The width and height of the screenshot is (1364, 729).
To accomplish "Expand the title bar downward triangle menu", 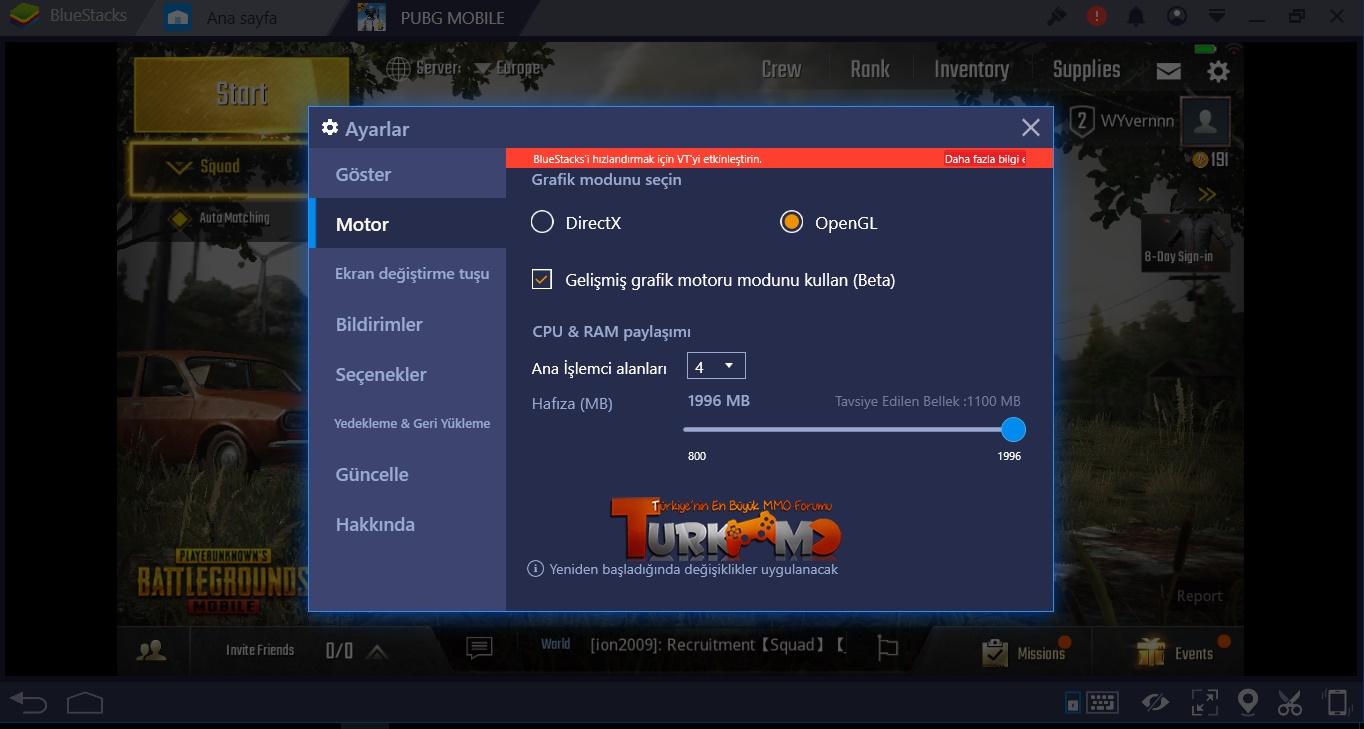I will coord(1217,17).
